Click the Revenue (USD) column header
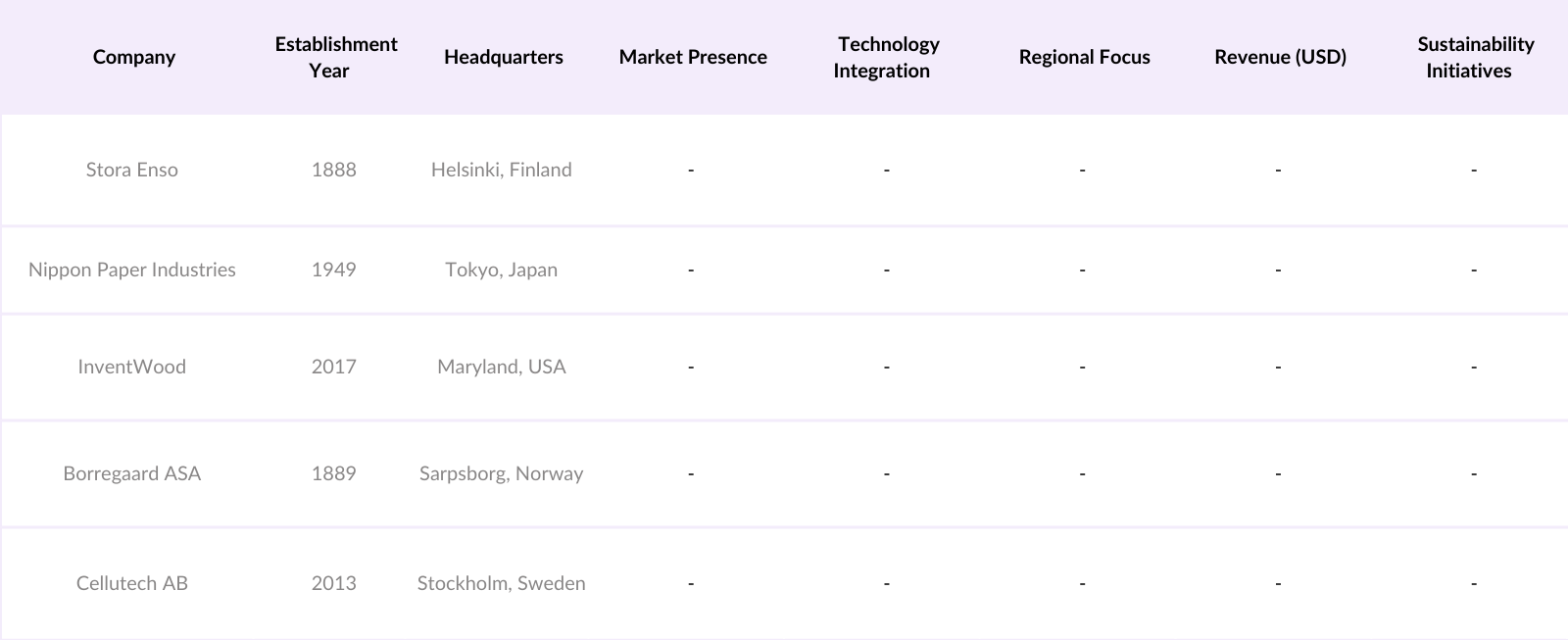Screen dimensions: 1568x640 coord(1279,57)
